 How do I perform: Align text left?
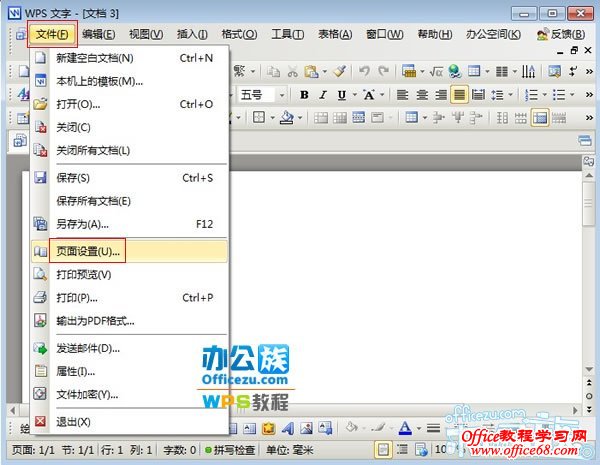[x=402, y=95]
